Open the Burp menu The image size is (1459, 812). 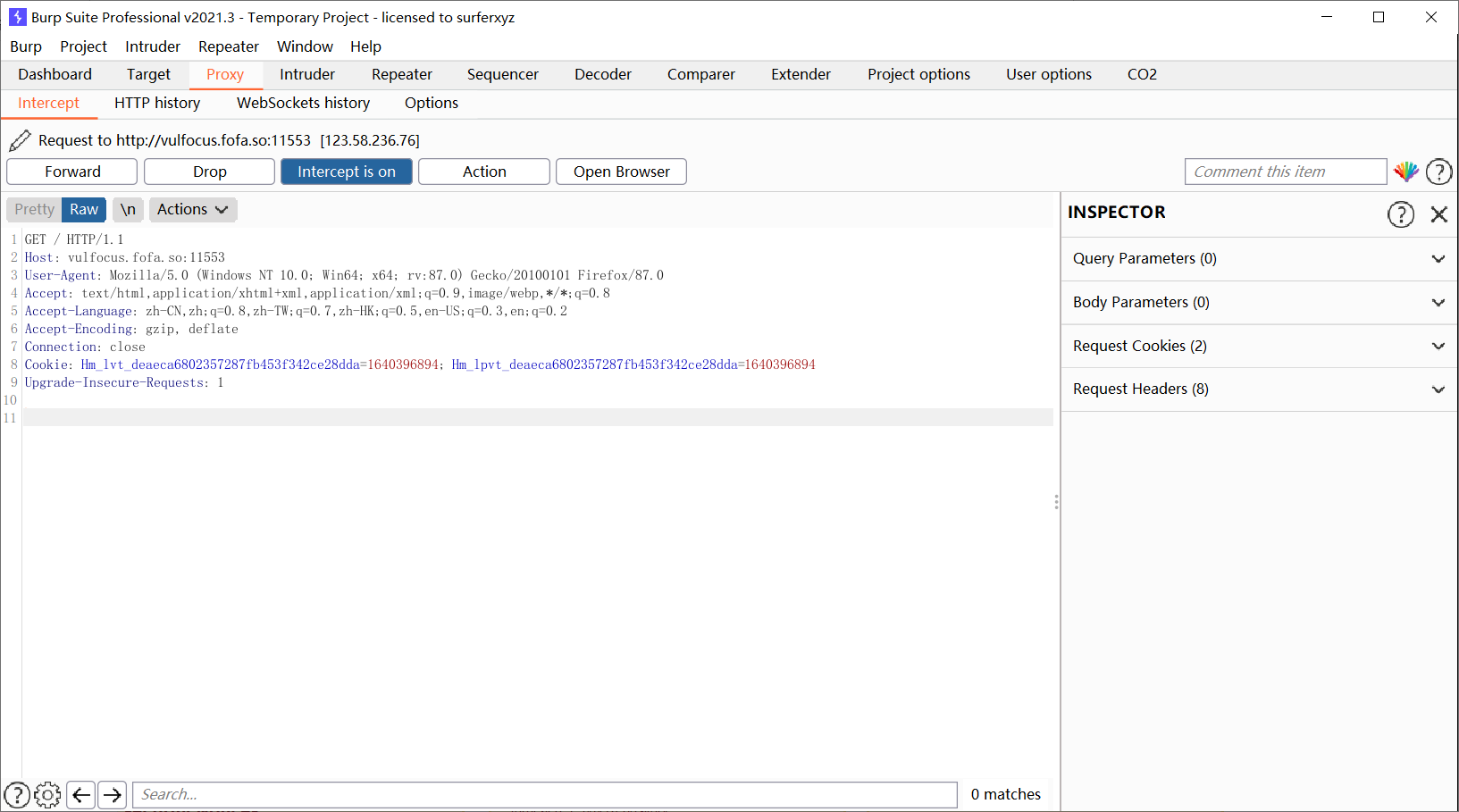pyautogui.click(x=26, y=46)
